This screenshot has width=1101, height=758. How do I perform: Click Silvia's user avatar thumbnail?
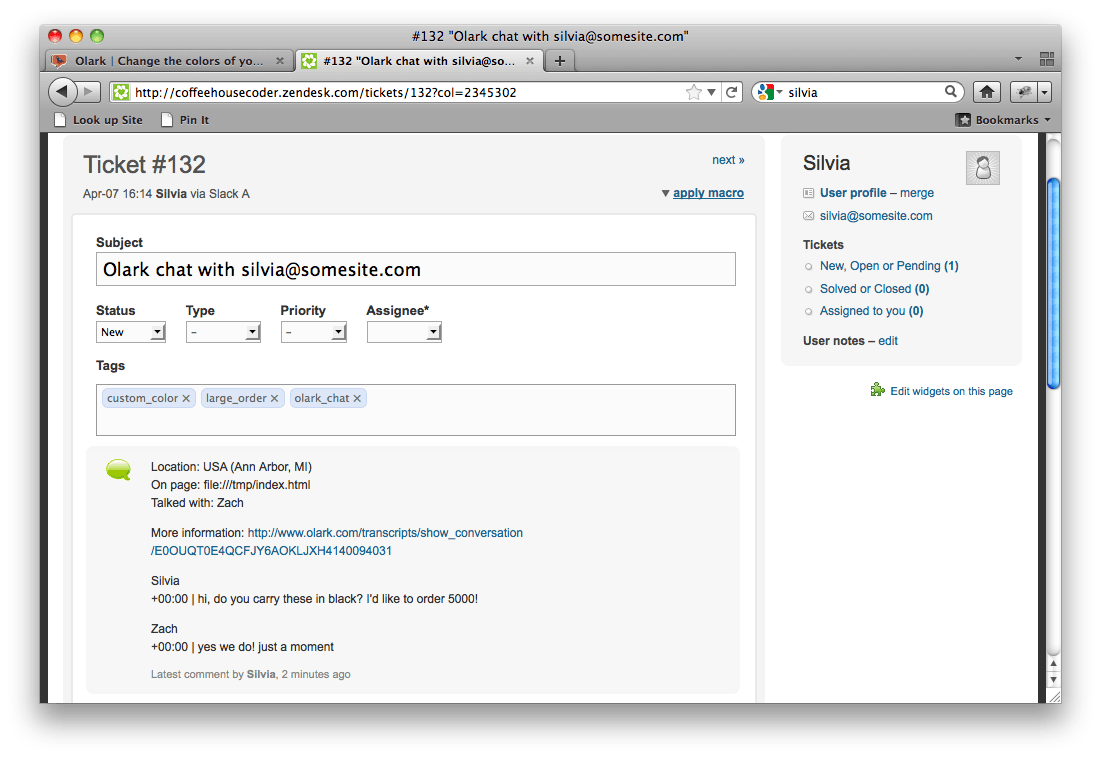982,168
